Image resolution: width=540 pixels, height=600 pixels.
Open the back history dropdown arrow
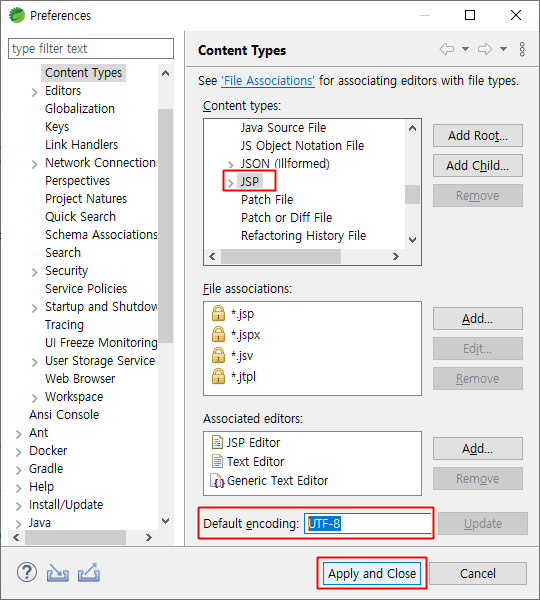click(x=465, y=49)
